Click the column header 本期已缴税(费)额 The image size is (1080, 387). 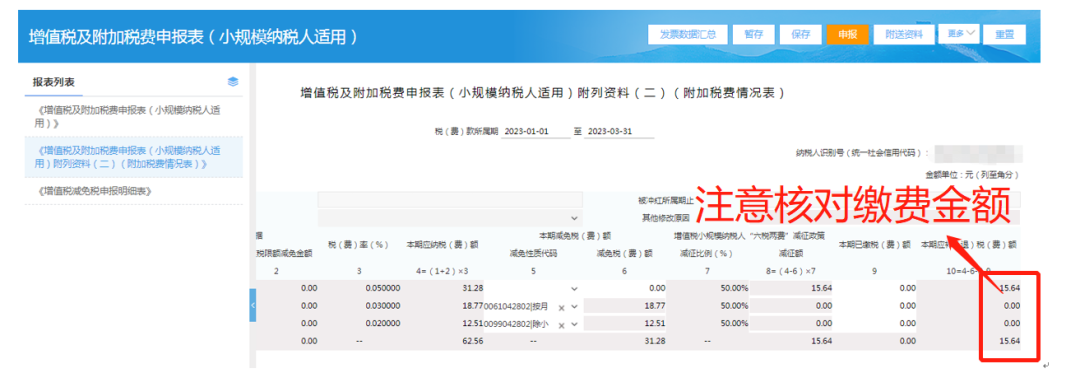(874, 244)
